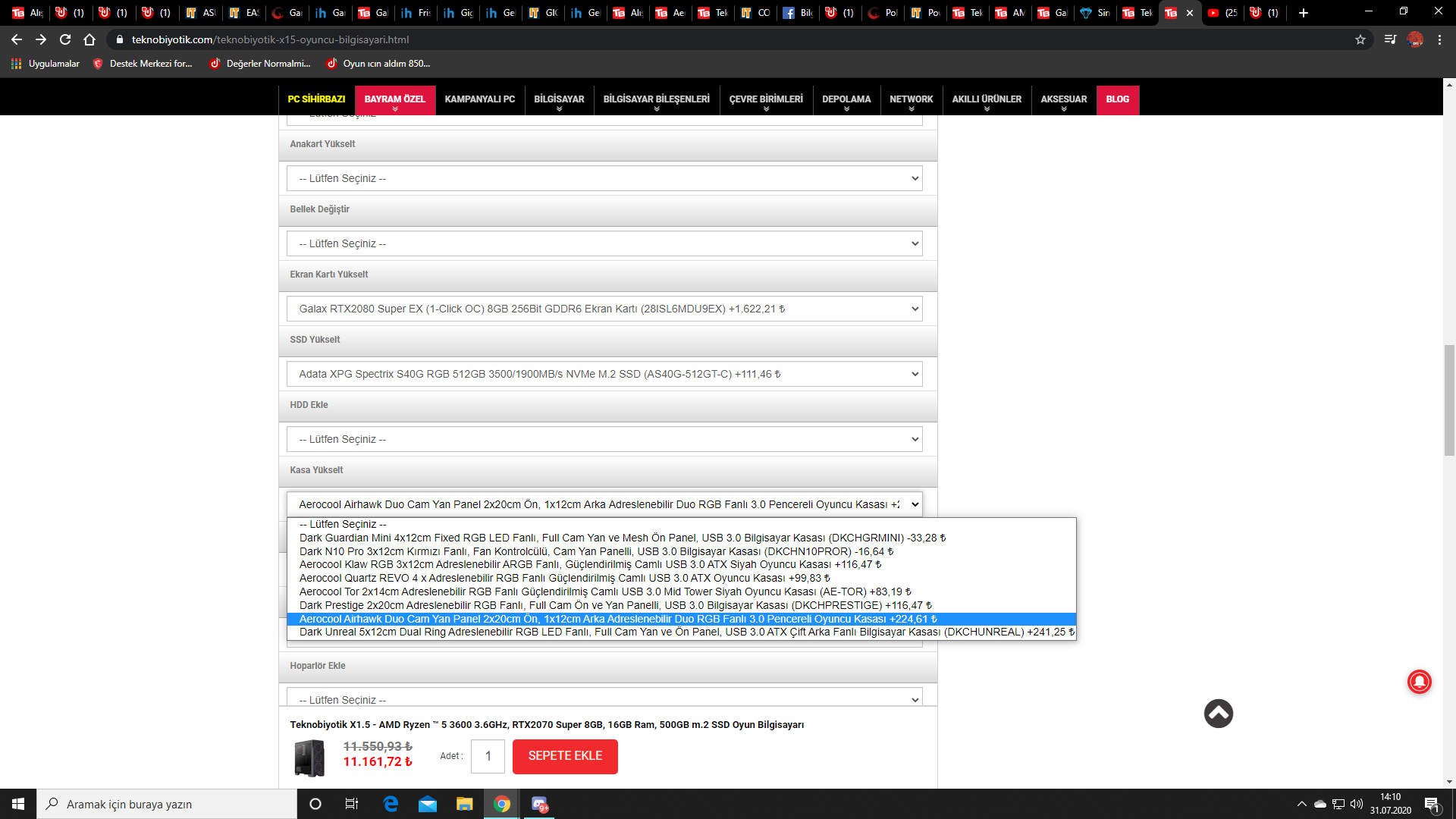Open the Chrome three-dot menu

(1439, 39)
